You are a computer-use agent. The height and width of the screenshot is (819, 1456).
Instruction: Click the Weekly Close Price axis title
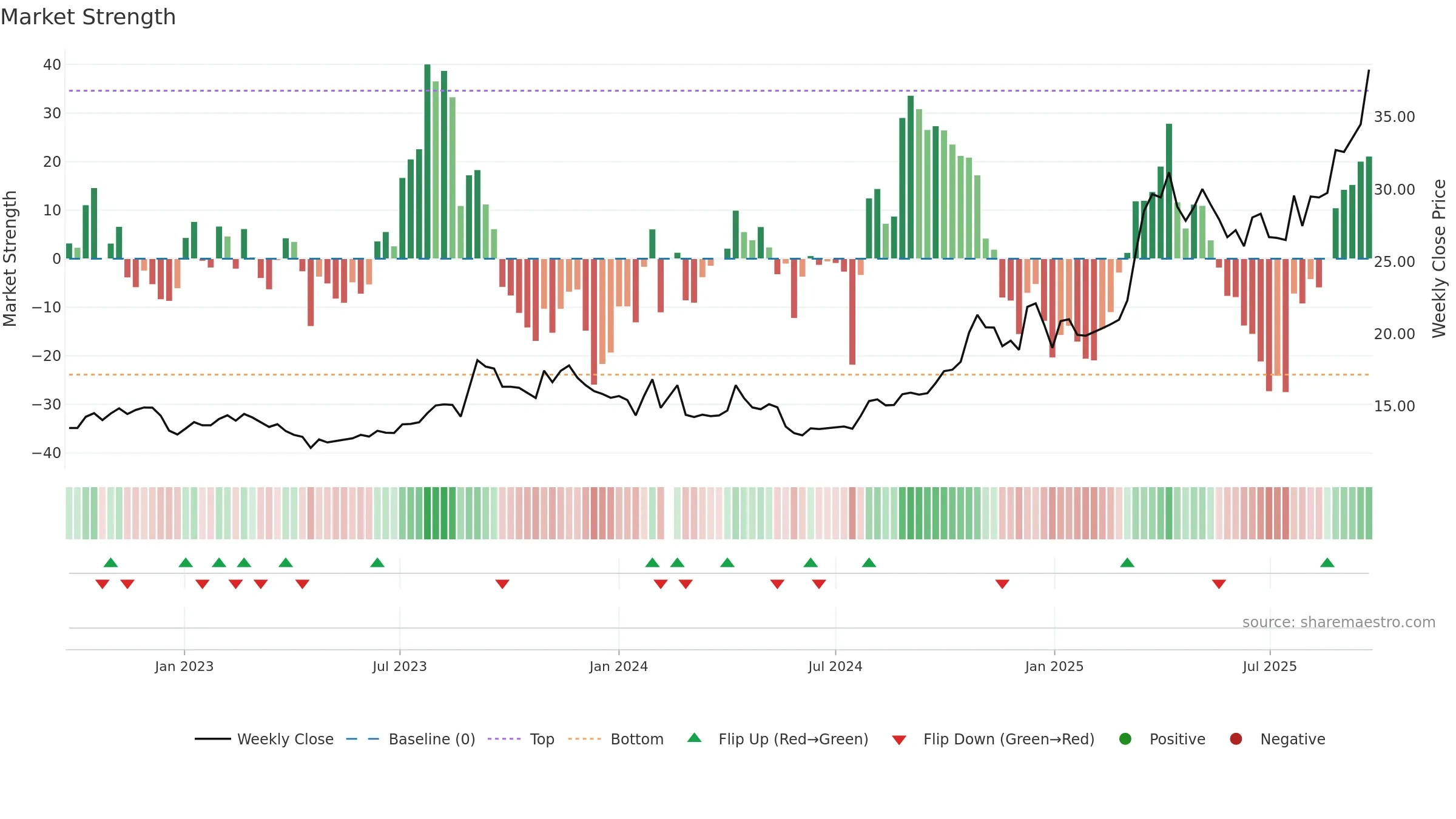(x=1439, y=259)
